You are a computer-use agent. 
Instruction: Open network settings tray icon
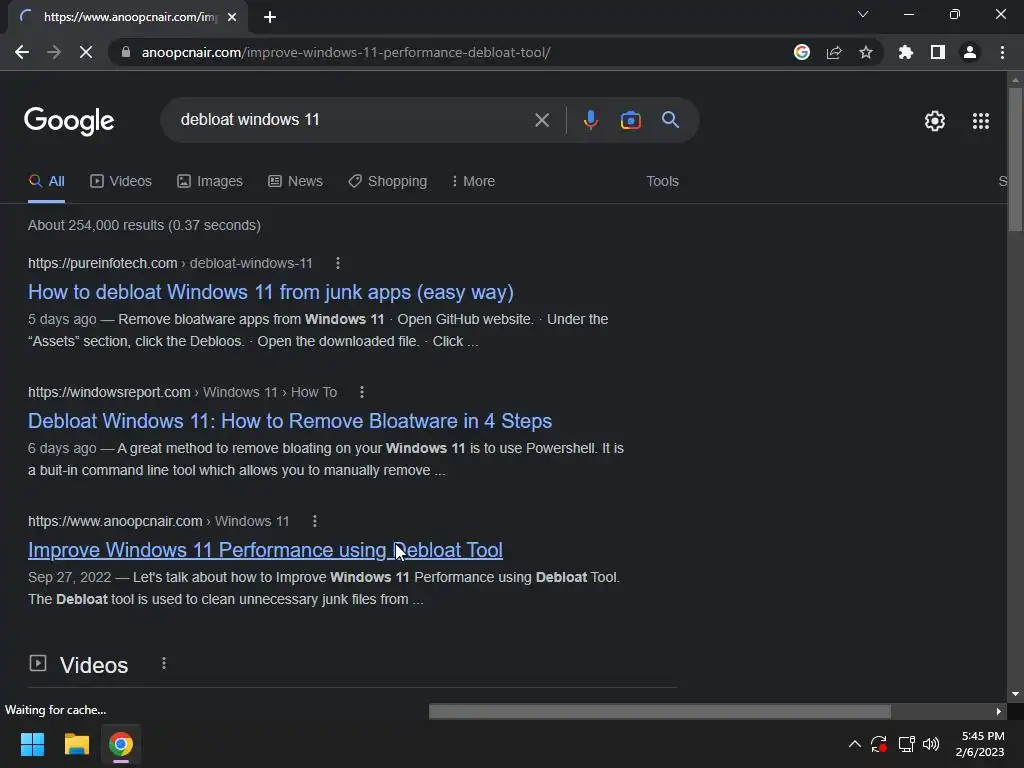click(x=906, y=744)
